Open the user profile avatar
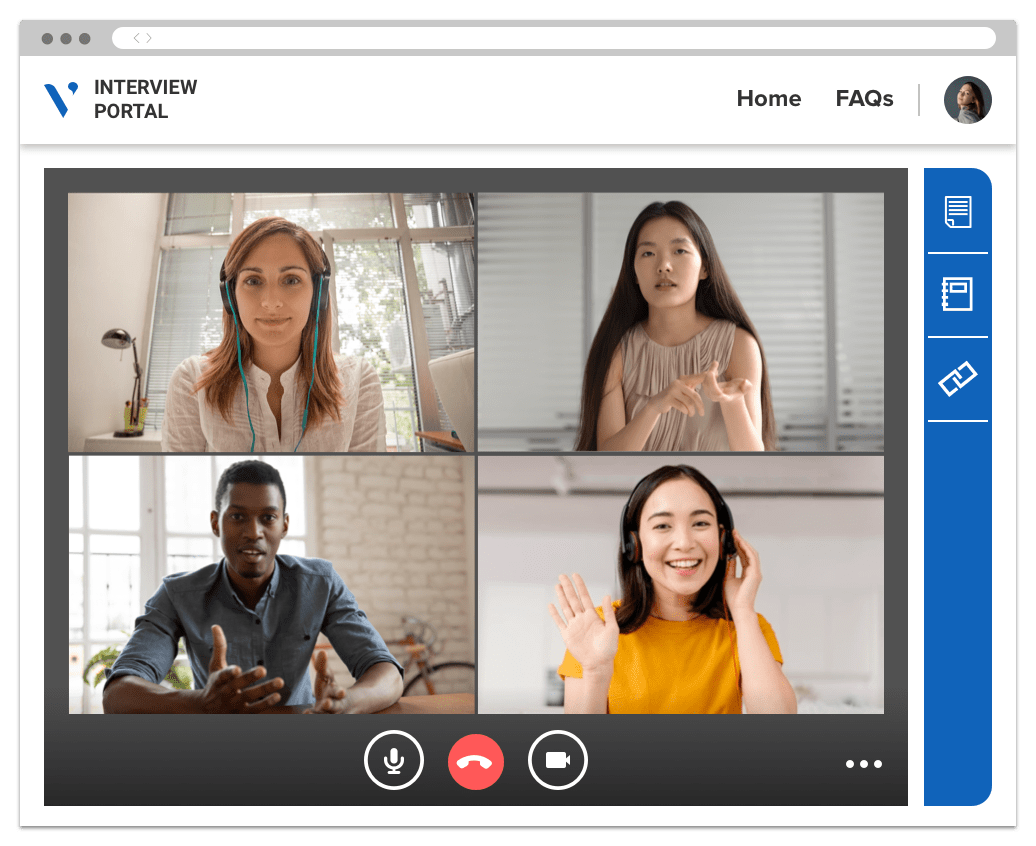The width and height of the screenshot is (1036, 846). point(967,100)
